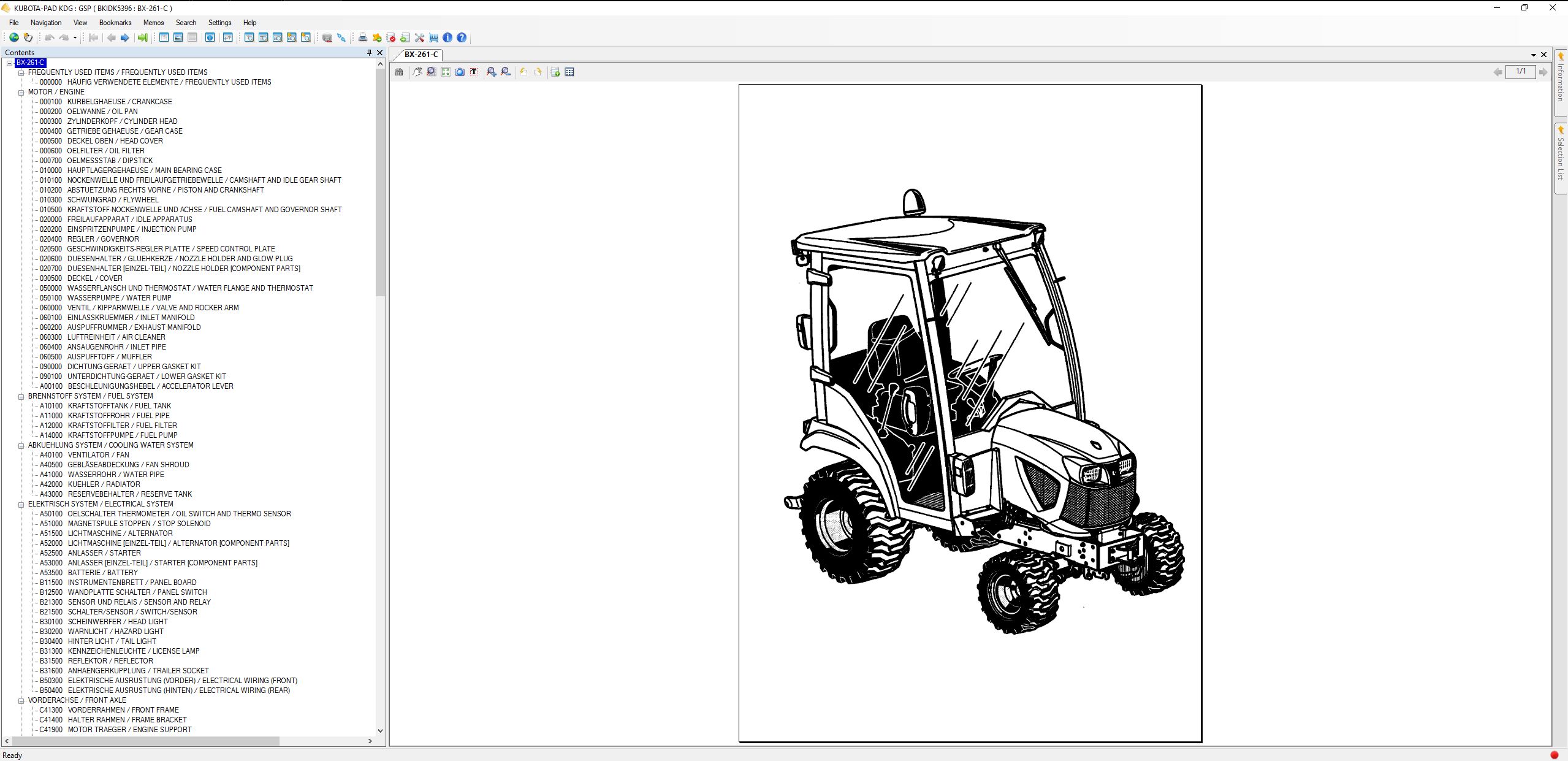The image size is (1568, 761).
Task: Collapse the BRENNSTOFF SYSTEM / FUEL SYSTEM group
Action: pyautogui.click(x=21, y=396)
